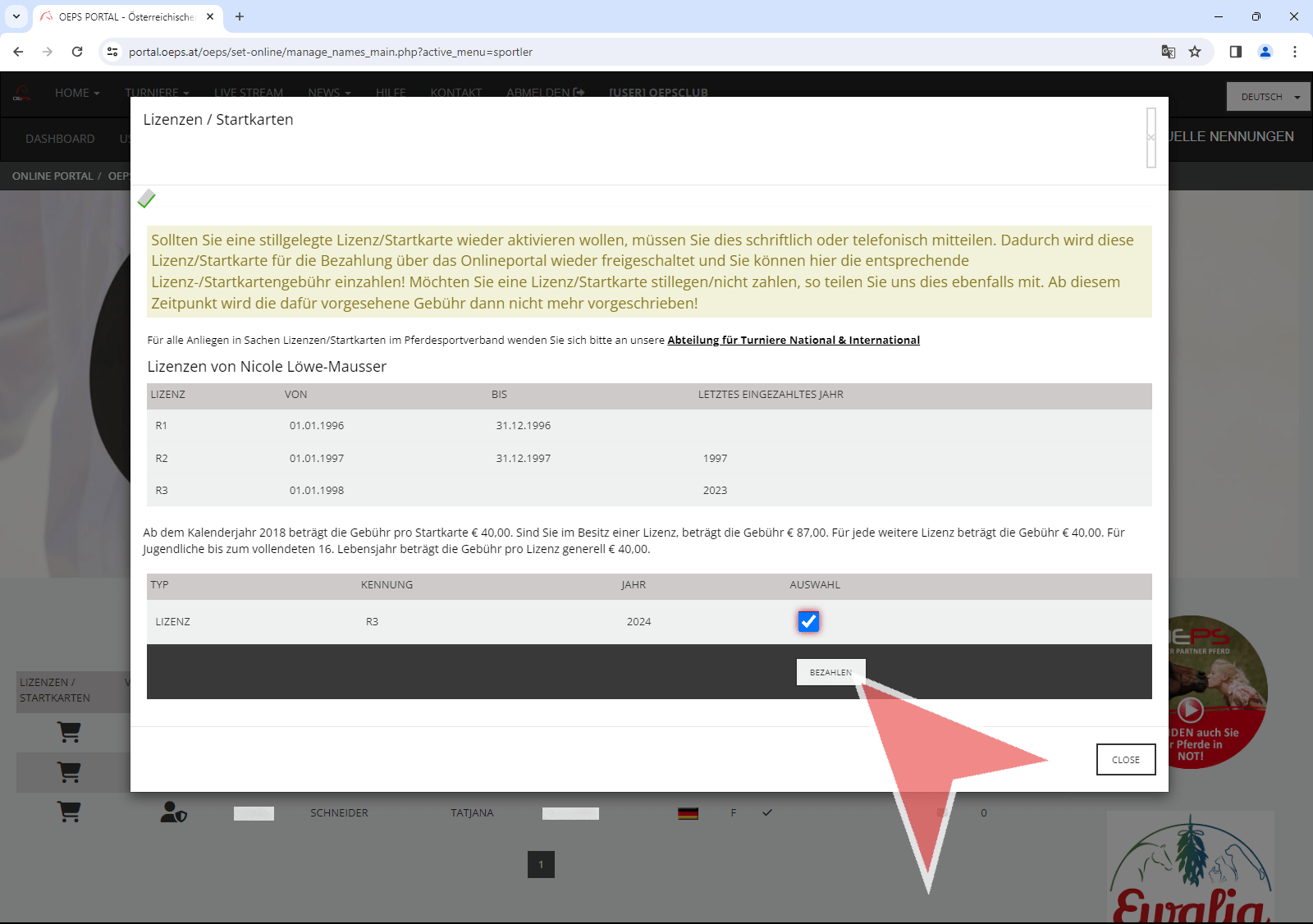This screenshot has width=1313, height=924.
Task: Bookmark this page with the star icon
Action: point(1195,52)
